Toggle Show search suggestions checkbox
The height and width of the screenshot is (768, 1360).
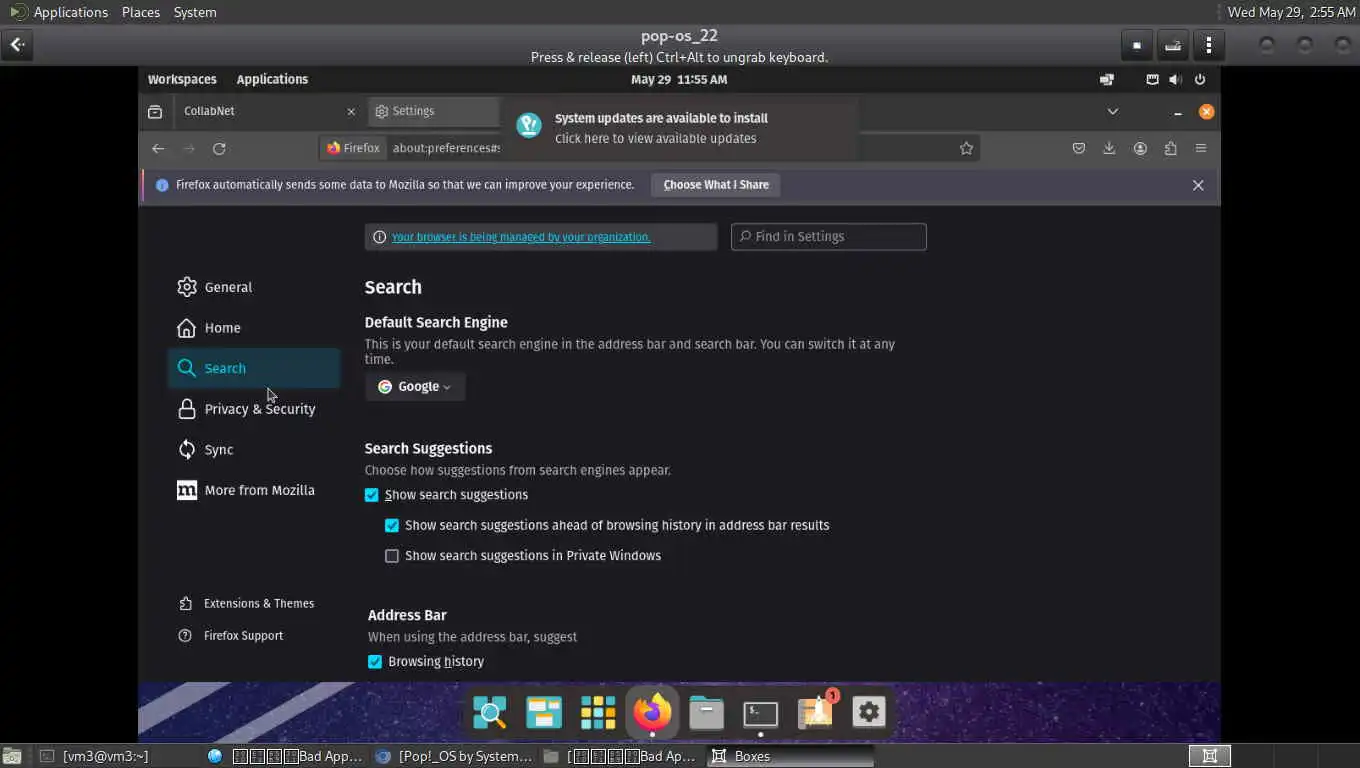click(372, 495)
